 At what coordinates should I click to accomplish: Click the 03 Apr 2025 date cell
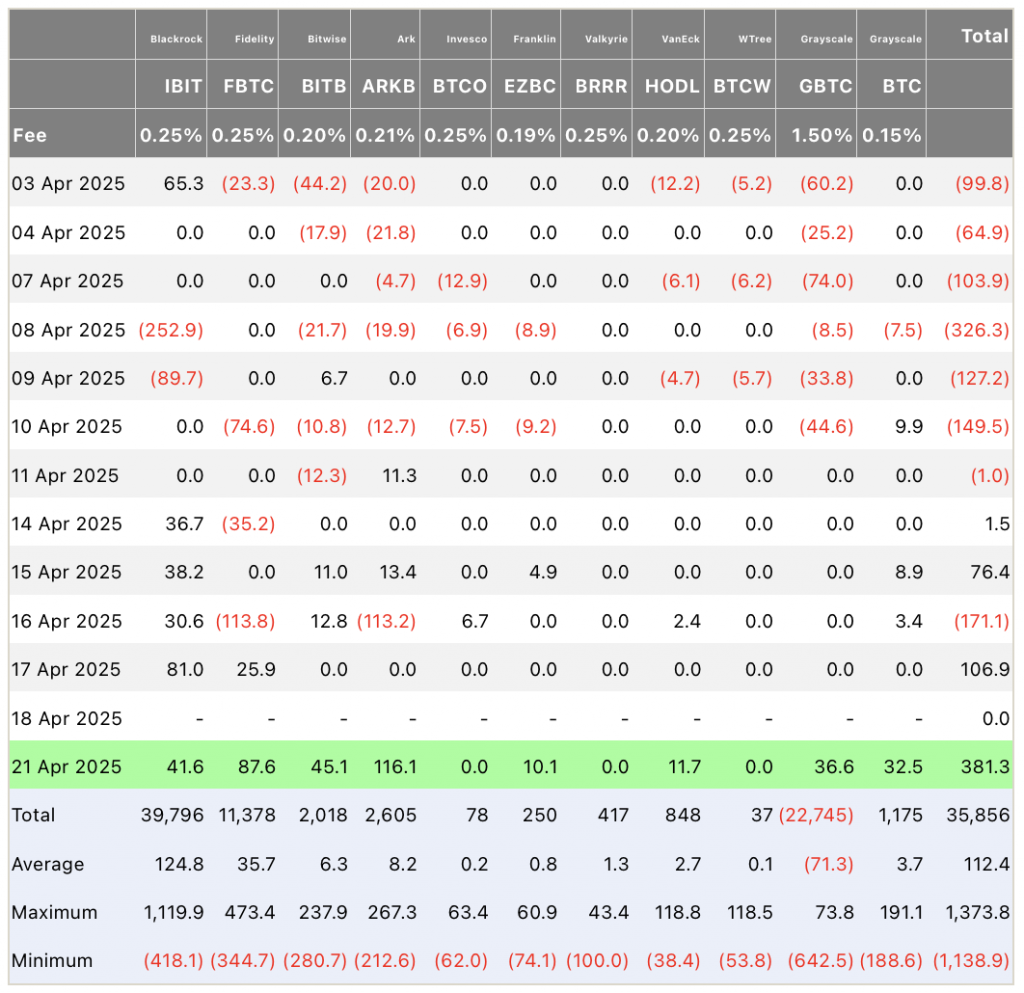point(68,183)
